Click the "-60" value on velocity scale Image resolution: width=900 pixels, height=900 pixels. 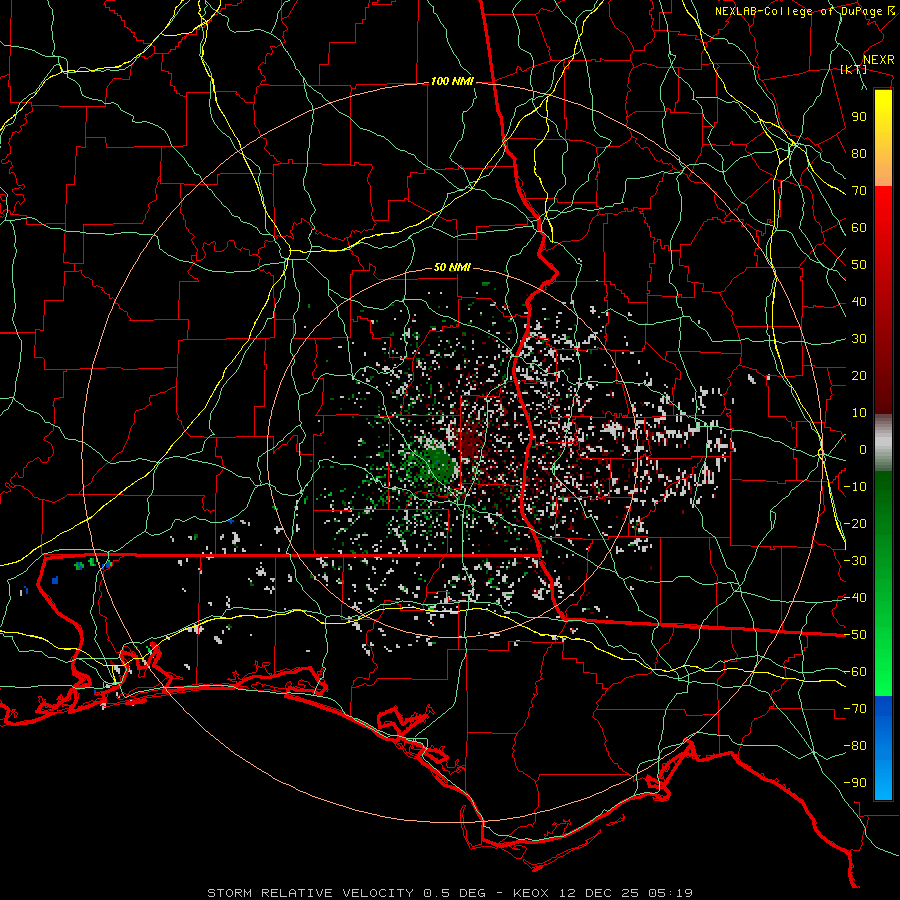tap(855, 672)
